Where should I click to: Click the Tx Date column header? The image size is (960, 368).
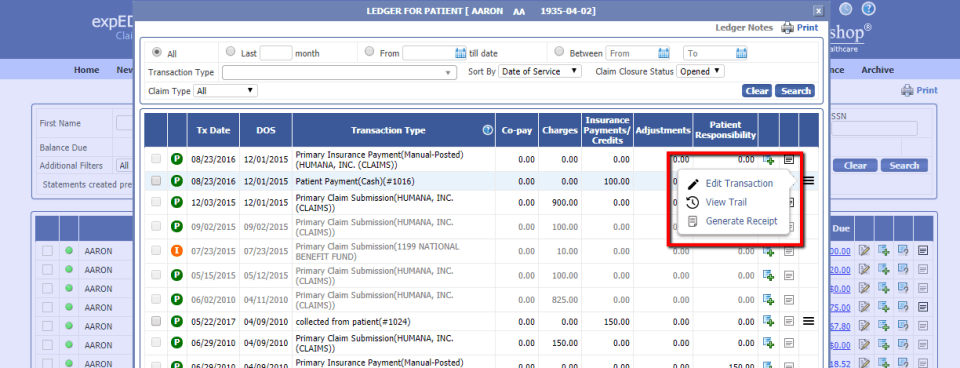pos(213,130)
